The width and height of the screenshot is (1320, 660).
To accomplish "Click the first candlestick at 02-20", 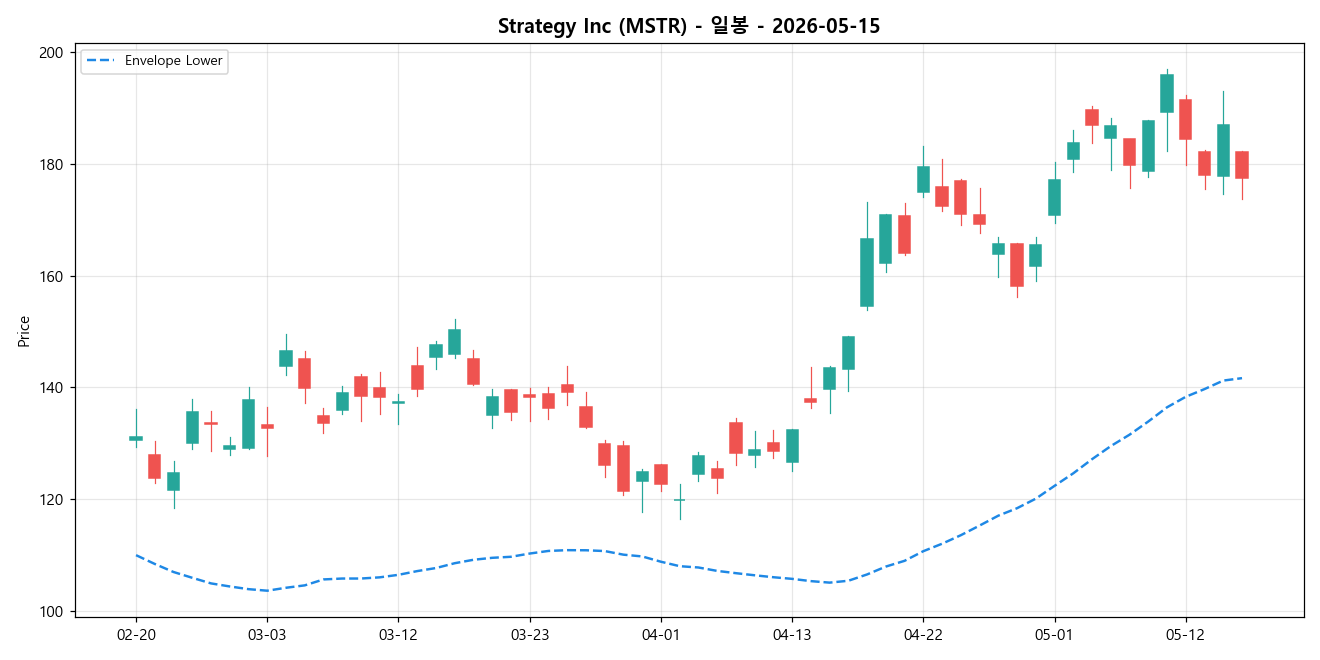I will (x=136, y=438).
